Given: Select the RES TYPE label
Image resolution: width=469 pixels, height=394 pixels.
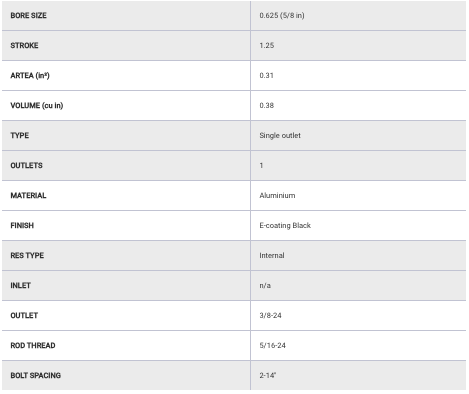Looking at the screenshot, I should (27, 255).
